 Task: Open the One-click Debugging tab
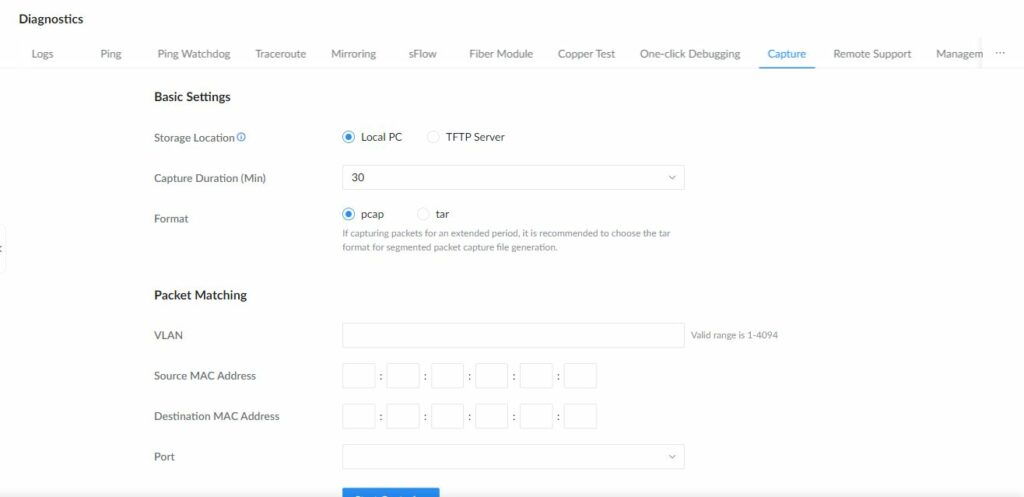click(x=690, y=54)
